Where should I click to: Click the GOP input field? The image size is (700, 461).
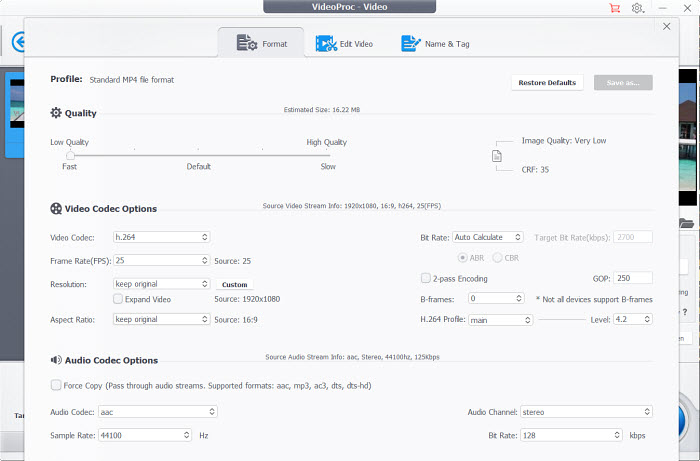coord(633,278)
